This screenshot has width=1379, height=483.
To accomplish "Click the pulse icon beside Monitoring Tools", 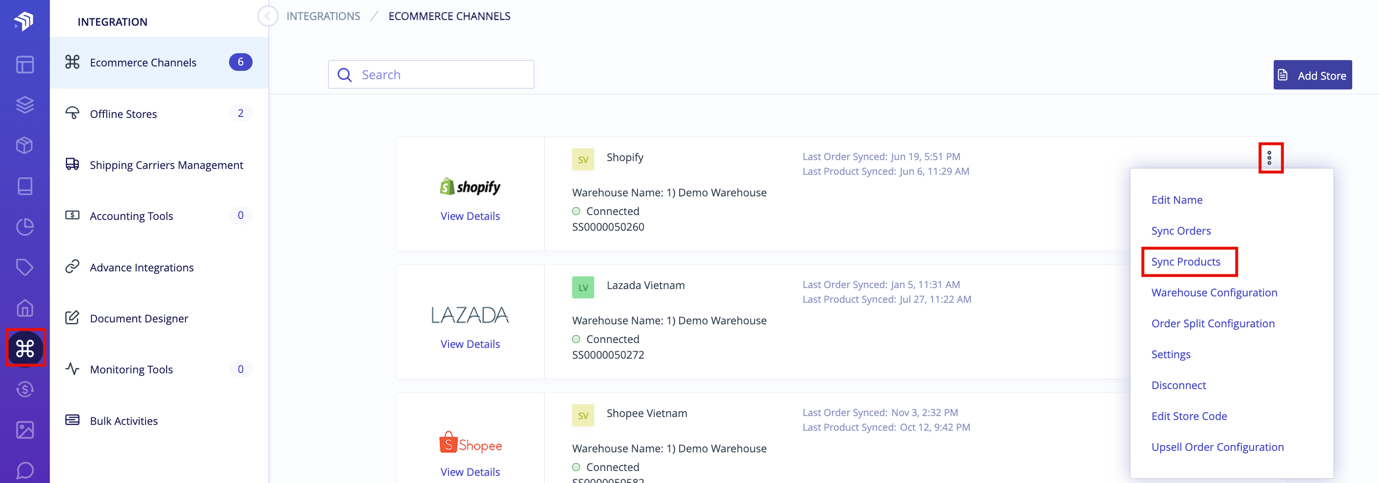I will [x=72, y=369].
